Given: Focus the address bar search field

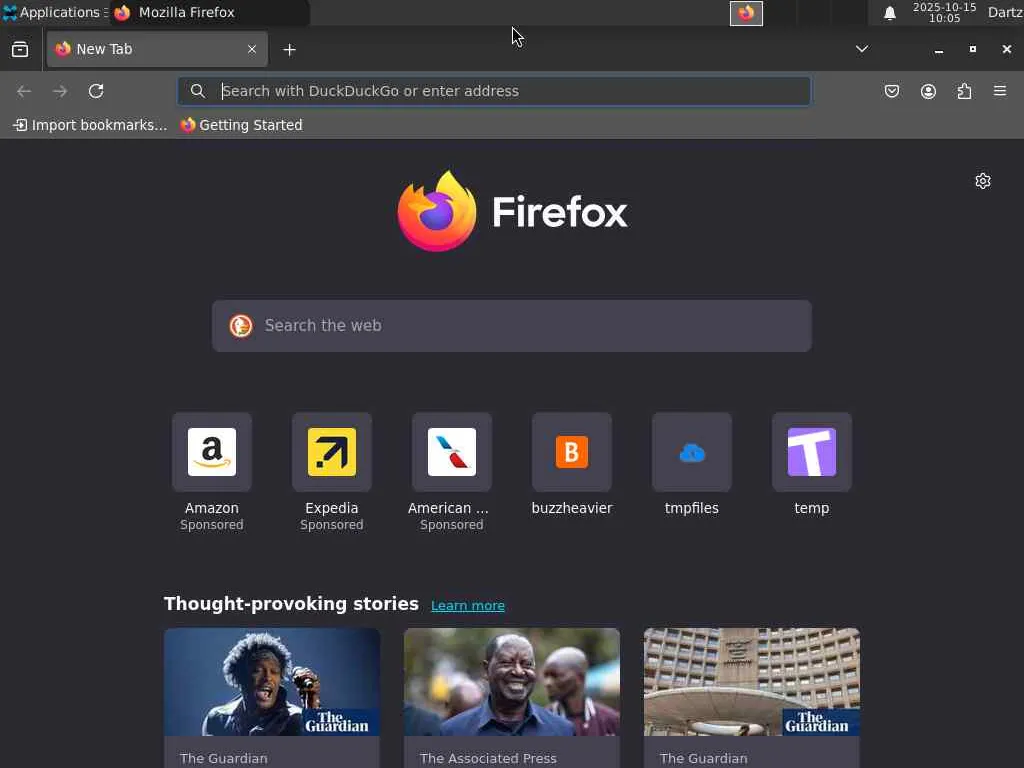Looking at the screenshot, I should (x=494, y=91).
